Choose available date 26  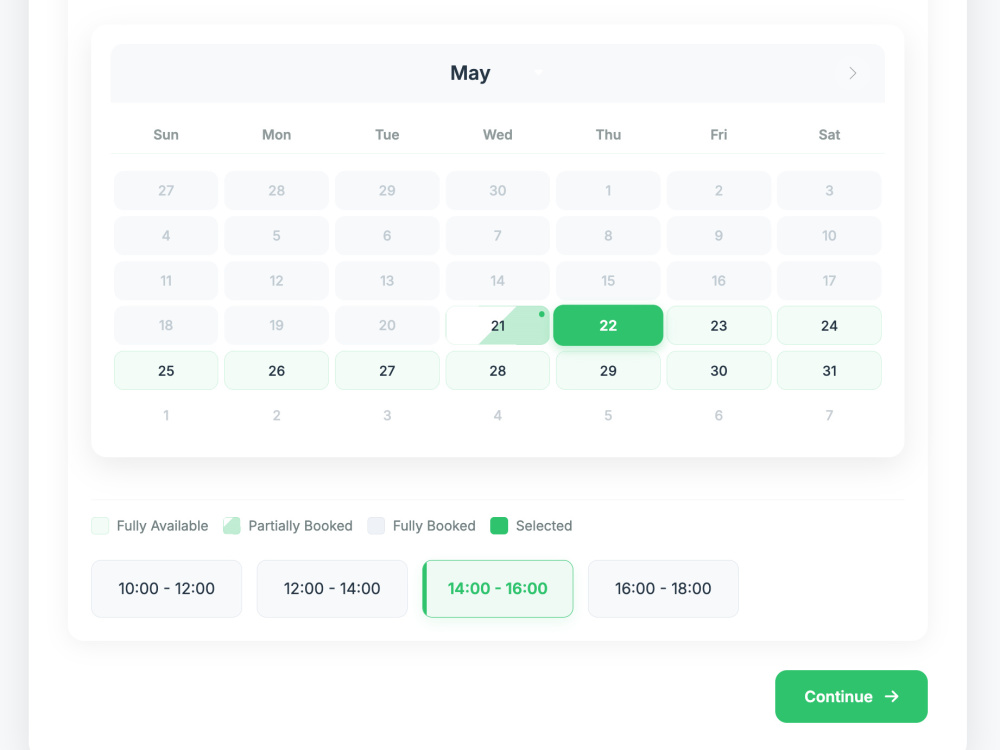pyautogui.click(x=276, y=371)
